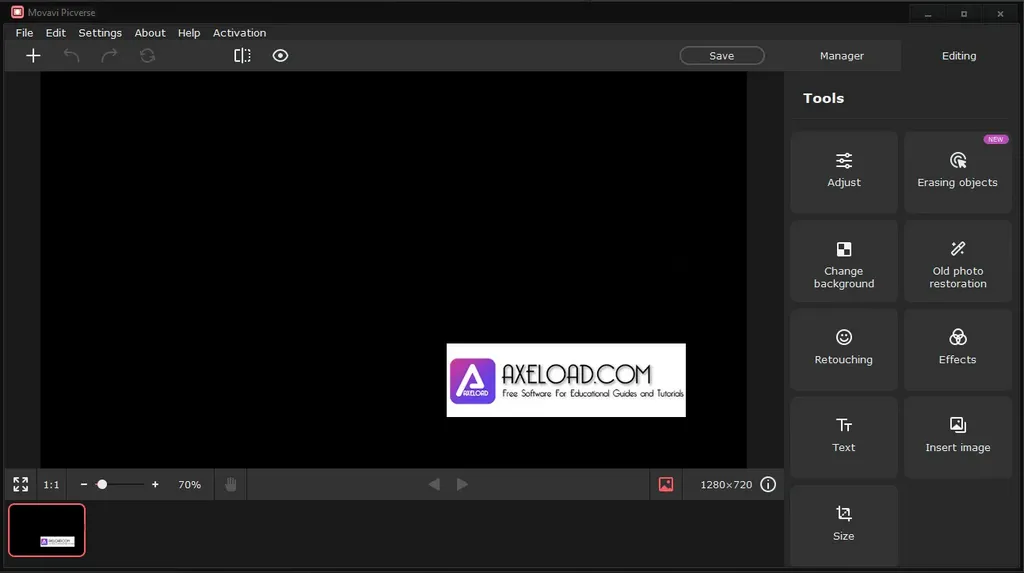The image size is (1024, 573).
Task: Toggle the original preview eye icon
Action: pos(280,56)
